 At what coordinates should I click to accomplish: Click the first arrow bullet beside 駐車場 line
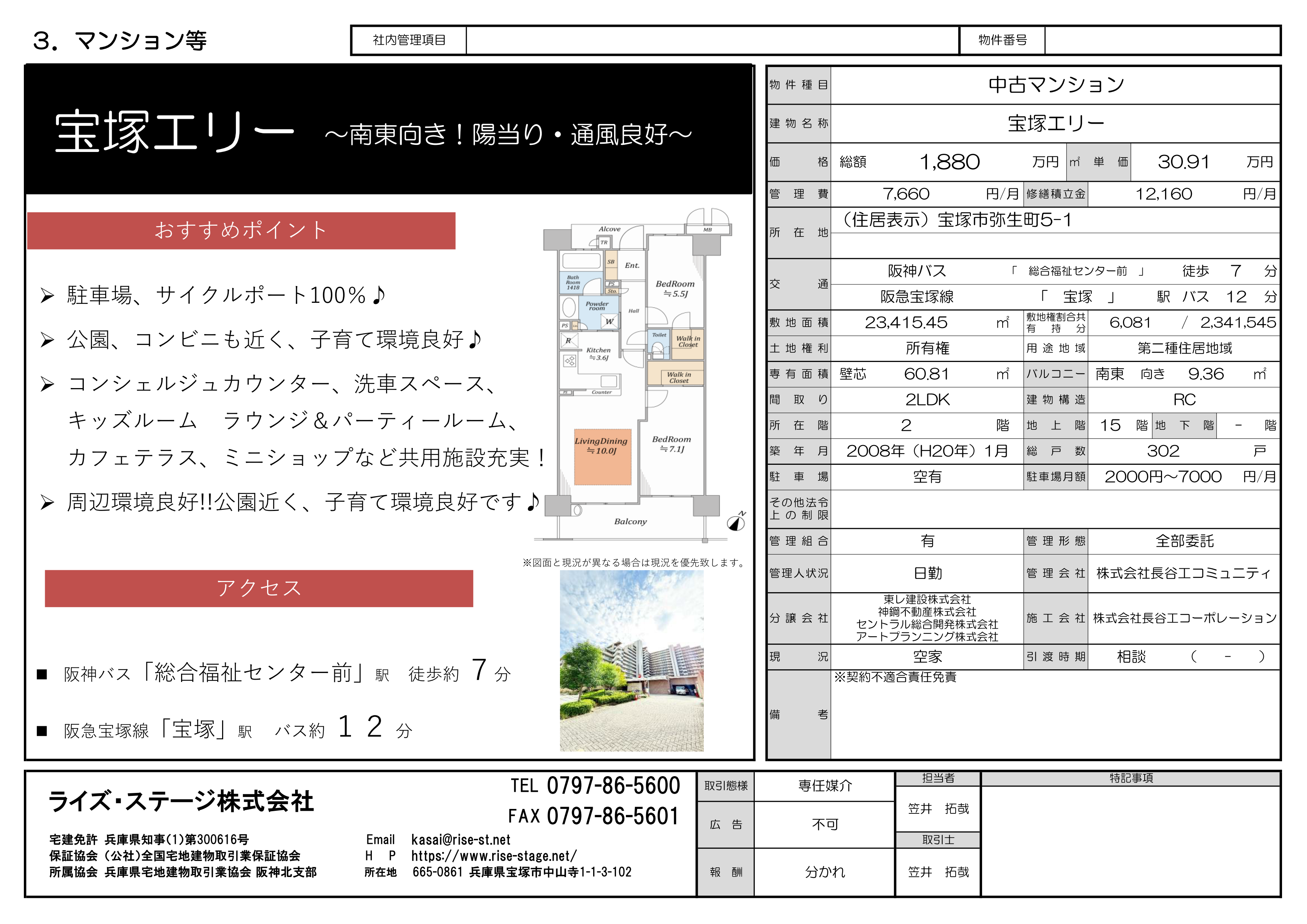coord(47,296)
